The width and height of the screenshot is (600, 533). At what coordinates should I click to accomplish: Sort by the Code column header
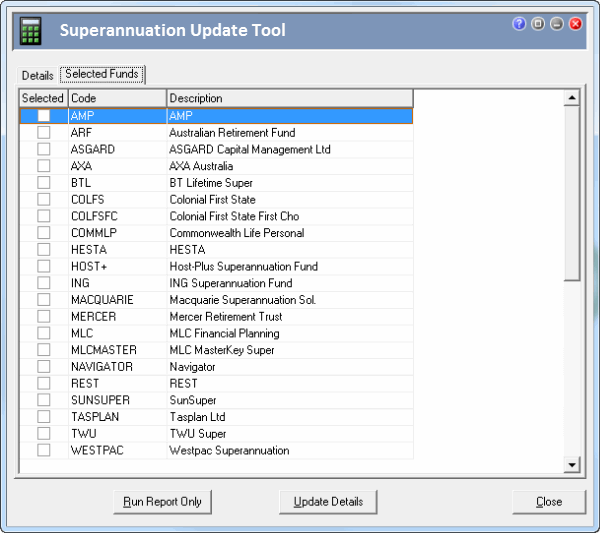(117, 98)
